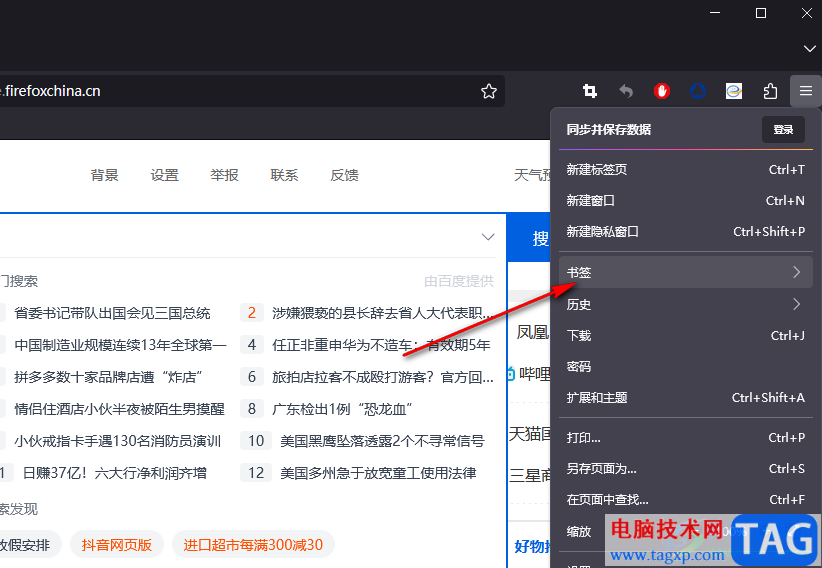Viewport: 822px width, 568px height.
Task: Expand the search box dropdown arrow
Action: pos(488,237)
